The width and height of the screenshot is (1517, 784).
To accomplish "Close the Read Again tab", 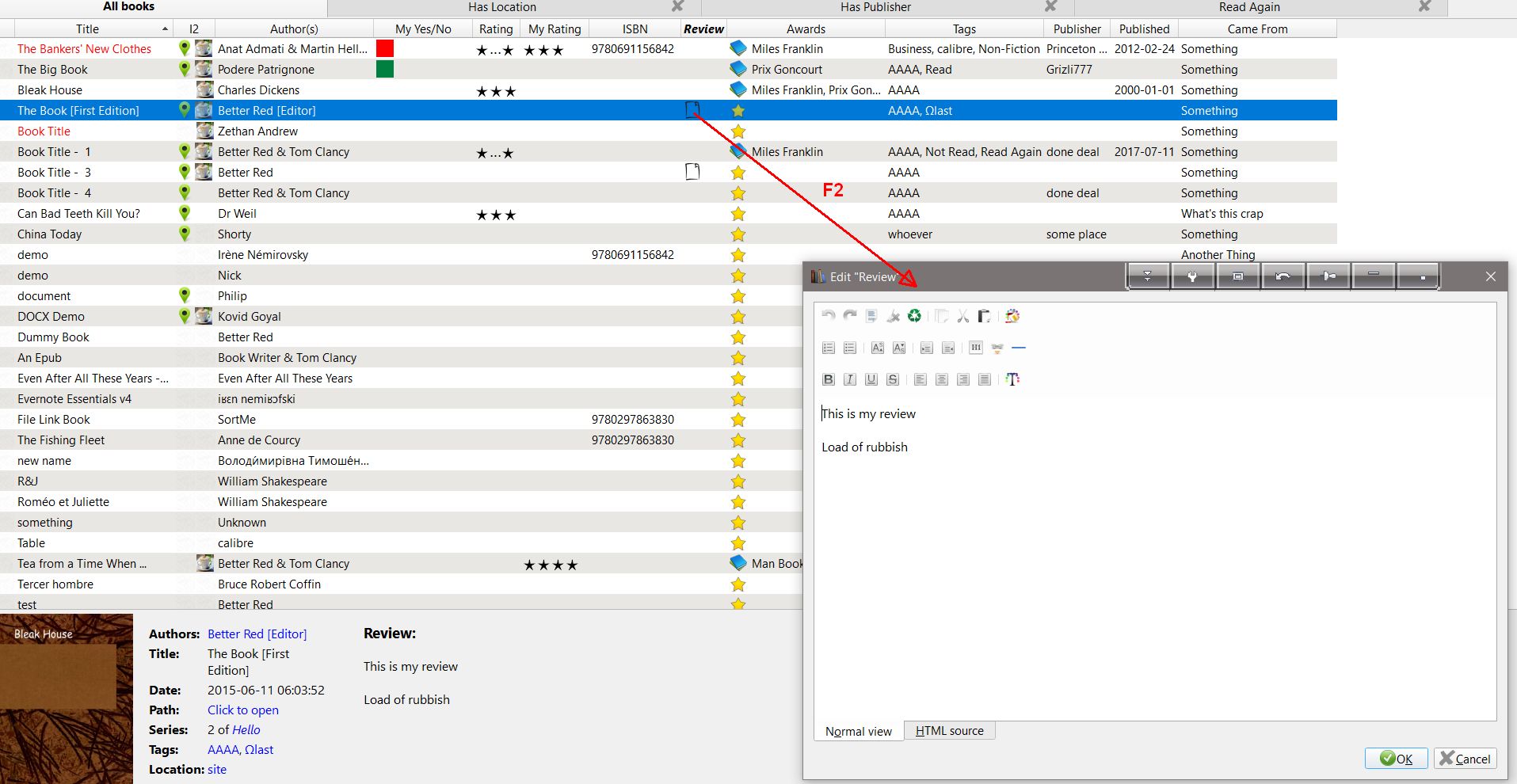I will point(1424,6).
